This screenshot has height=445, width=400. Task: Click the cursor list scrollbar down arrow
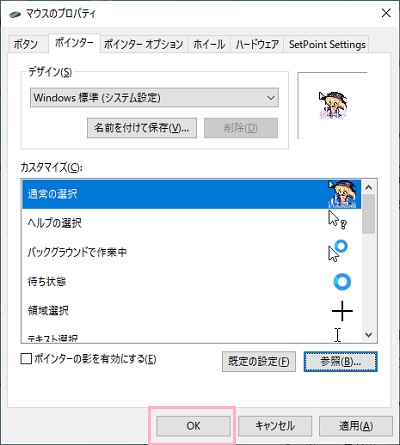[369, 335]
